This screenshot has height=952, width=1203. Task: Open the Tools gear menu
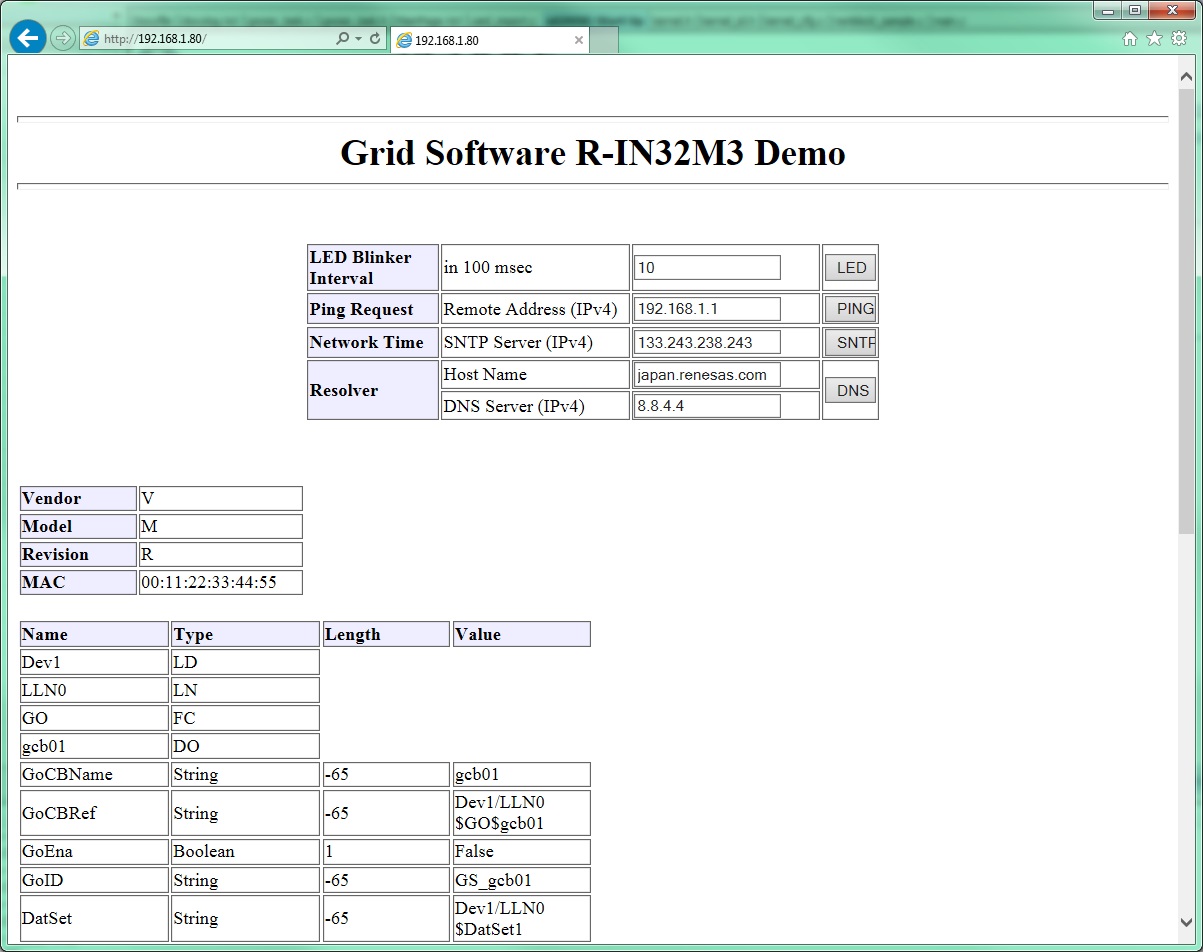1179,38
